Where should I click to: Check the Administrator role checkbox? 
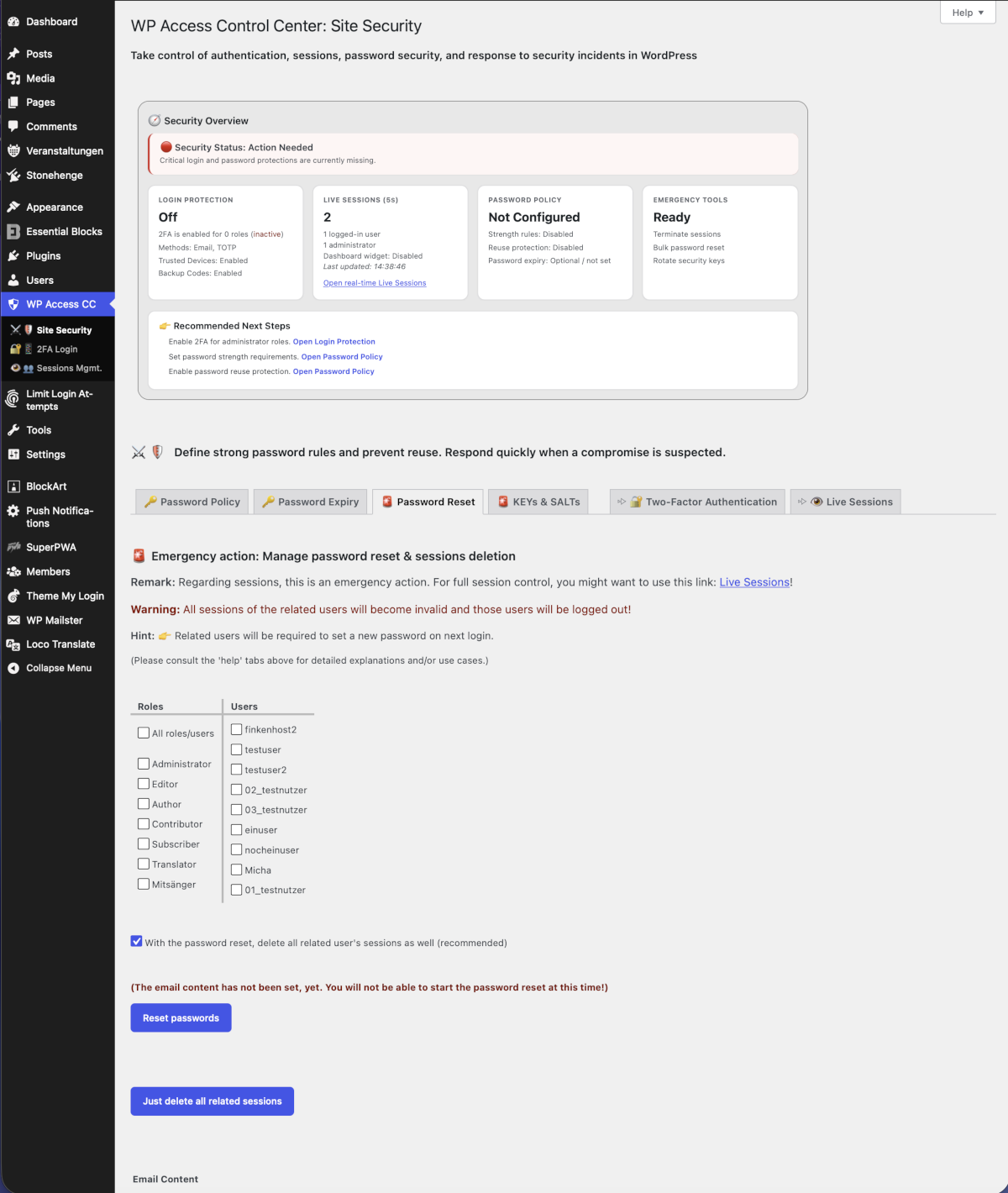coord(144,763)
